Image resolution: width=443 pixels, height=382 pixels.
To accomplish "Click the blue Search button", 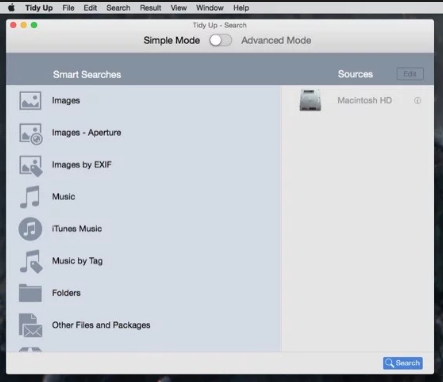I will click(x=403, y=363).
